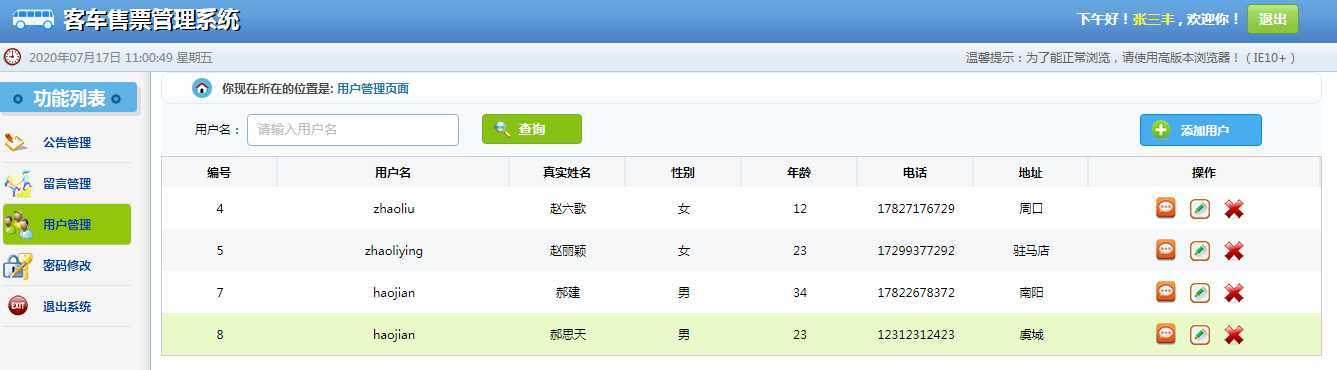Delete user zhaoliying with red X
The height and width of the screenshot is (370, 1337).
[x=1234, y=250]
